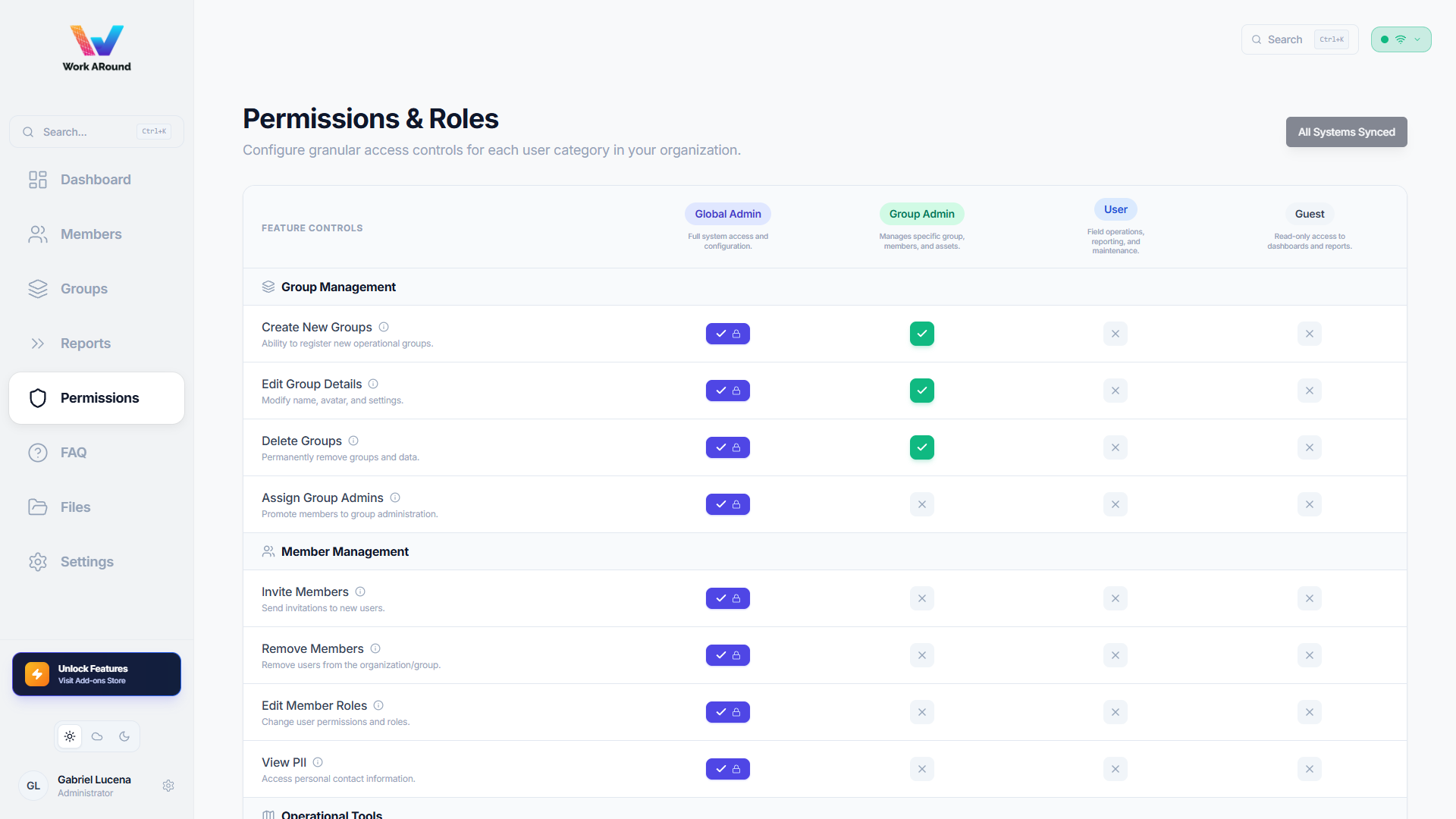The height and width of the screenshot is (819, 1456).
Task: Open Files in the sidebar
Action: pyautogui.click(x=96, y=507)
